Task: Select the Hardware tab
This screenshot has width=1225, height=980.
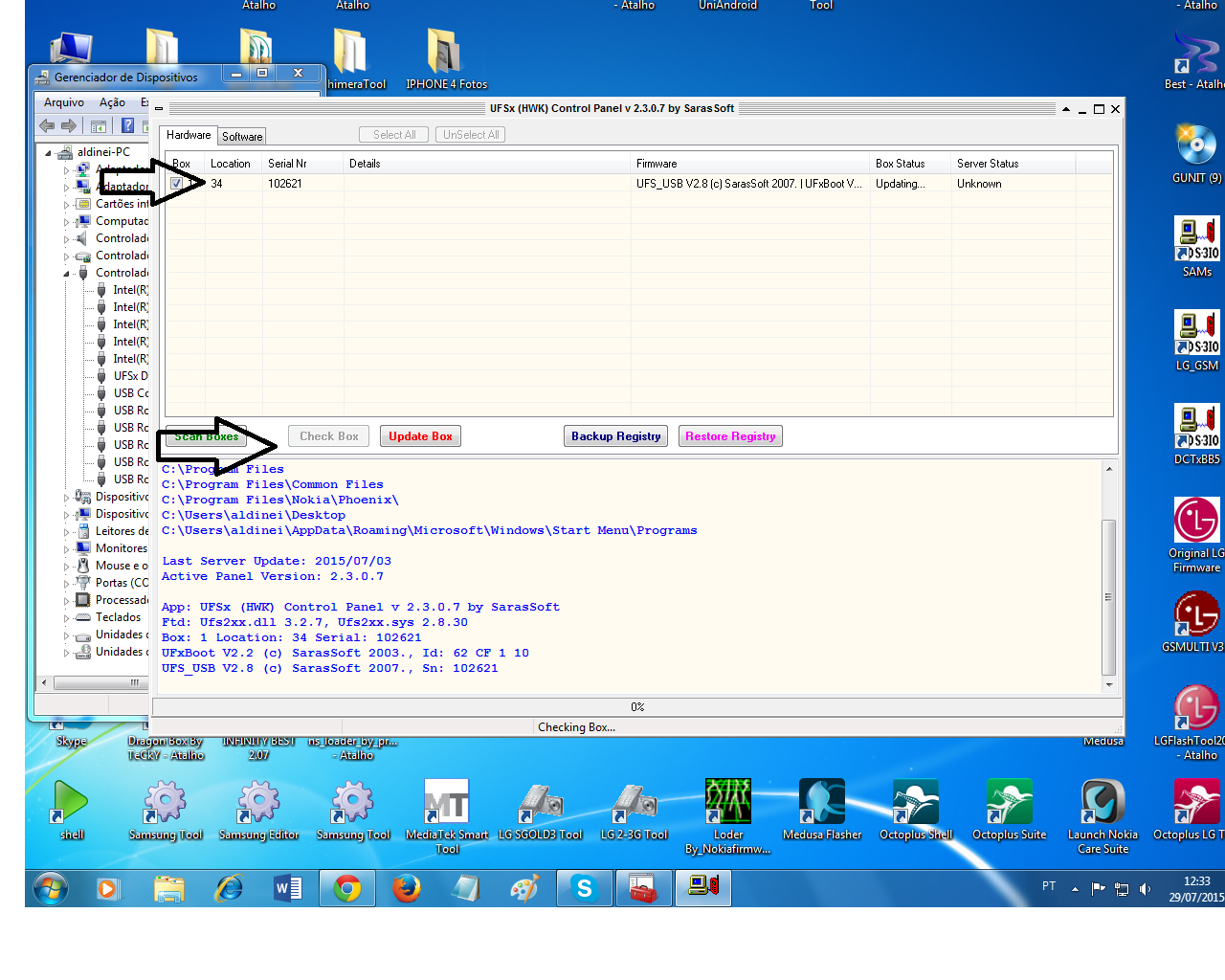Action: (189, 135)
